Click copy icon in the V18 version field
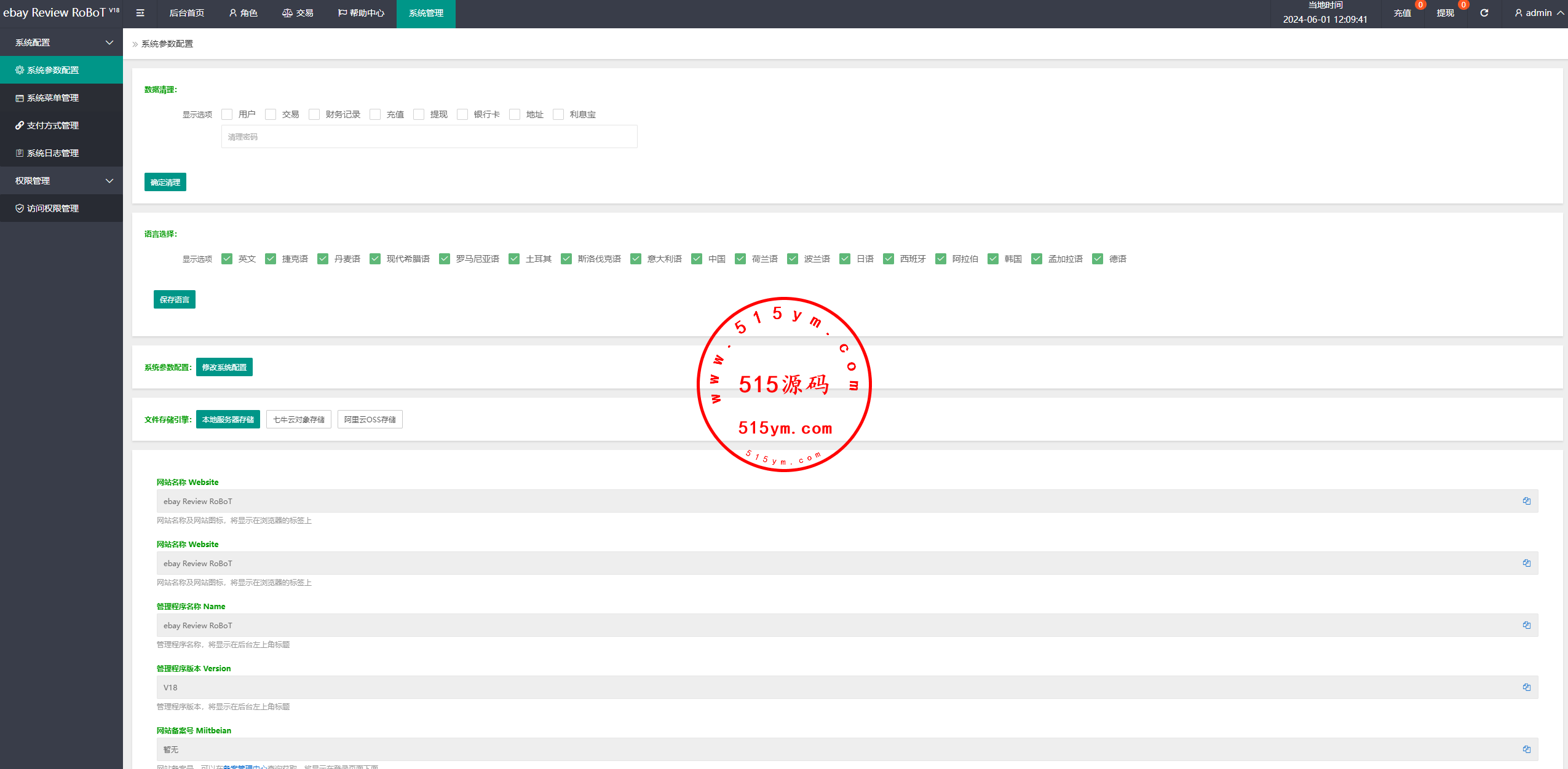The height and width of the screenshot is (769, 1568). [x=1526, y=687]
